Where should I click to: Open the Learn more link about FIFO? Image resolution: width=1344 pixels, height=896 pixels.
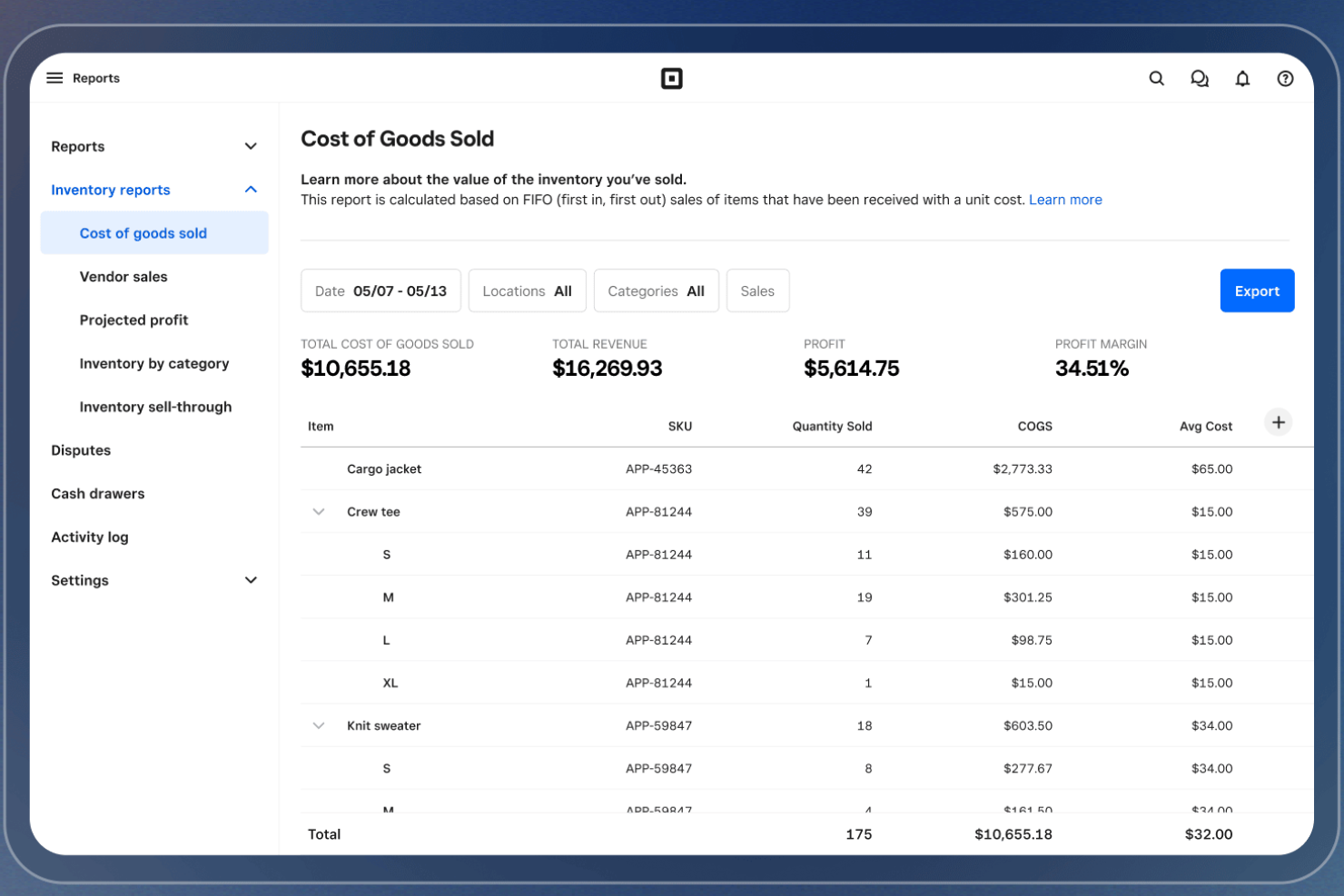point(1065,199)
